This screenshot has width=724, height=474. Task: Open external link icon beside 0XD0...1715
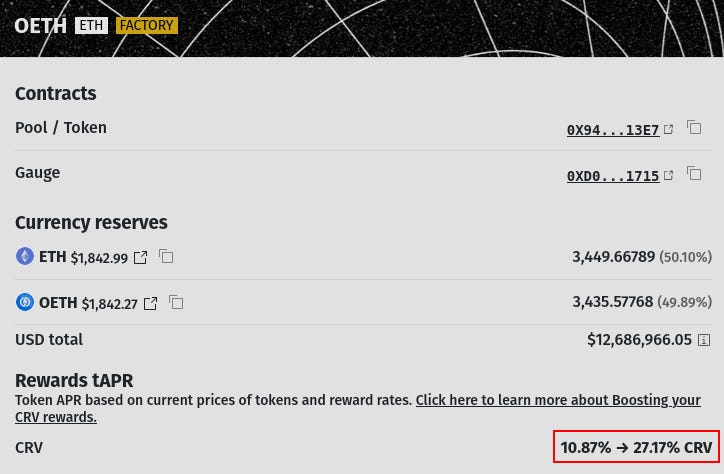669,175
